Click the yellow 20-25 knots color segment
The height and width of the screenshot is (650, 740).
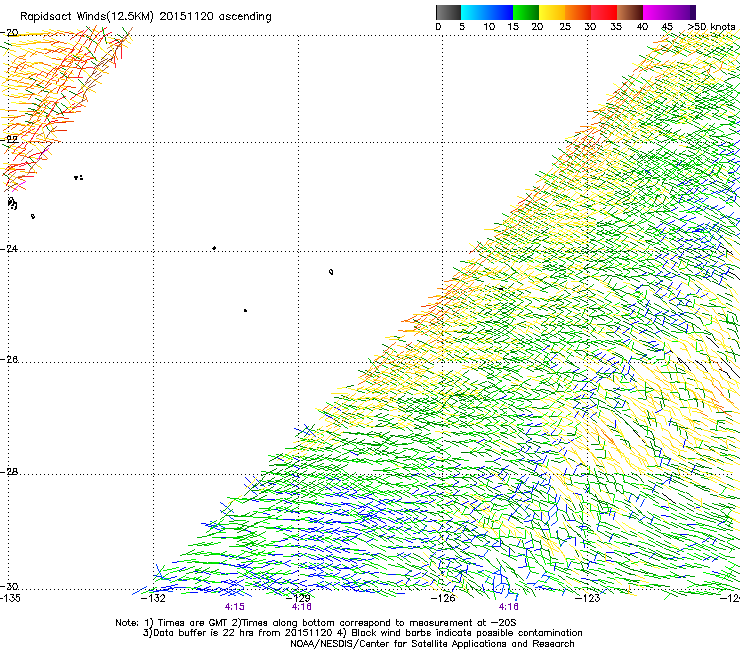[552, 12]
